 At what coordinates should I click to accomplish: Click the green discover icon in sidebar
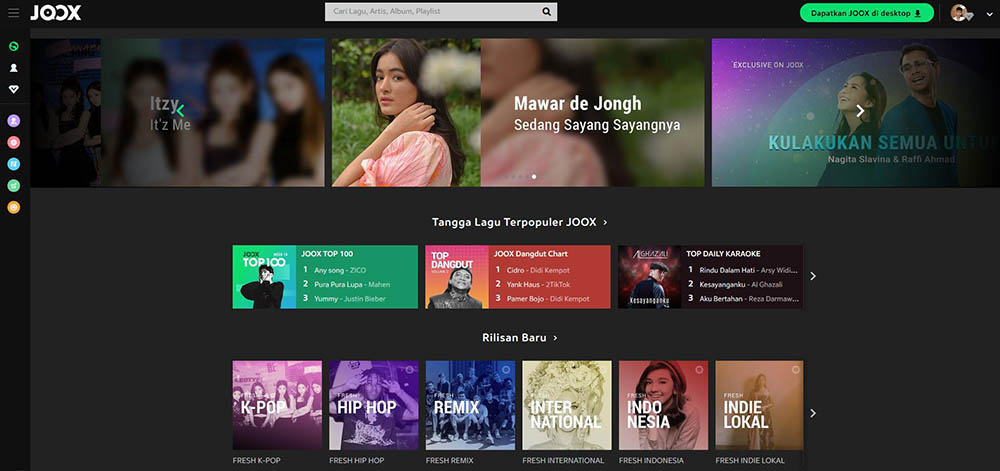click(14, 47)
